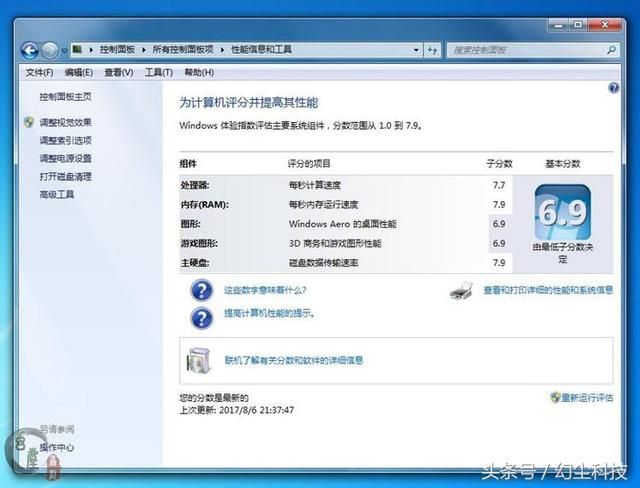Click Windows Aero 的桌面性能 text
Image resolution: width=640 pixels, height=488 pixels.
342,224
